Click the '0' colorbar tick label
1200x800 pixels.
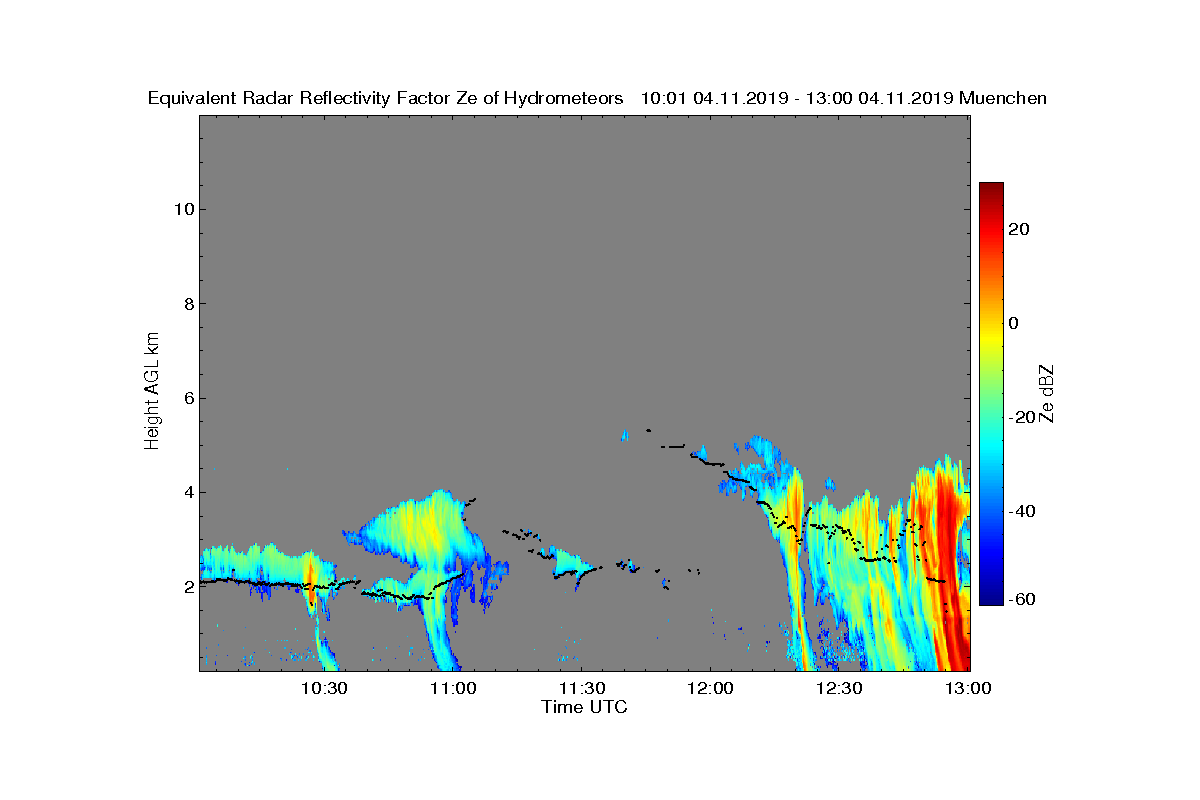(x=1015, y=323)
